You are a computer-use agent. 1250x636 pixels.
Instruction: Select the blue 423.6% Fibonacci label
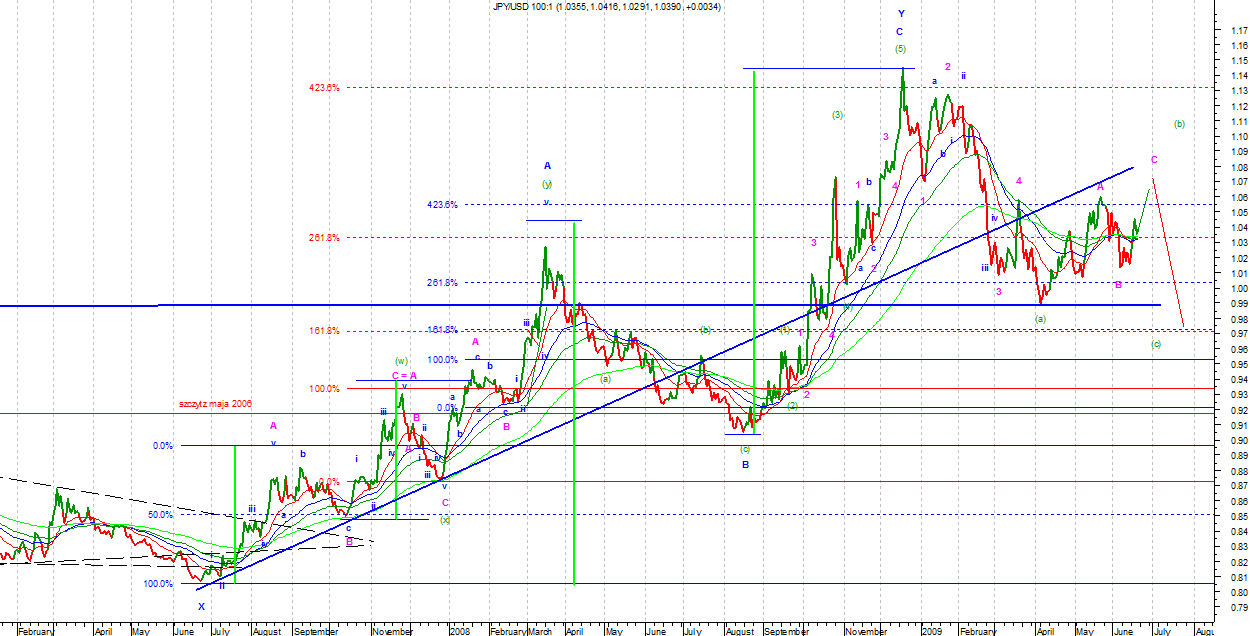(442, 205)
